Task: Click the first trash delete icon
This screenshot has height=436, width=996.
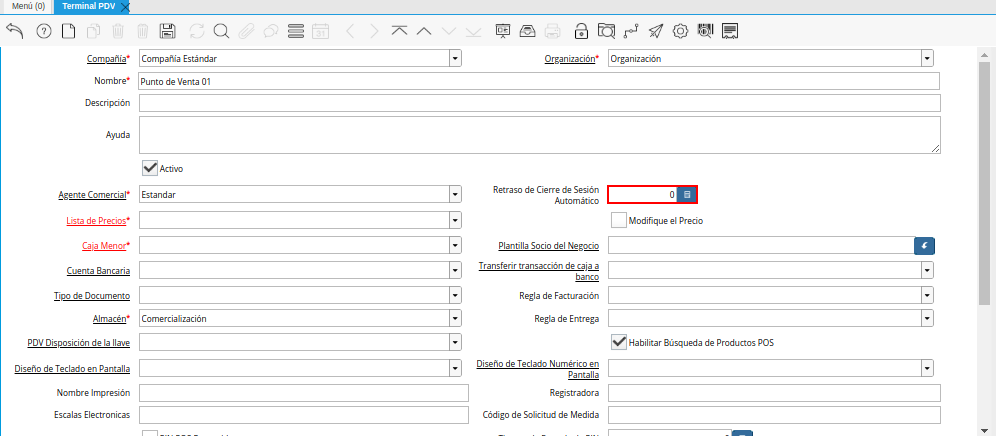Action: [x=118, y=31]
